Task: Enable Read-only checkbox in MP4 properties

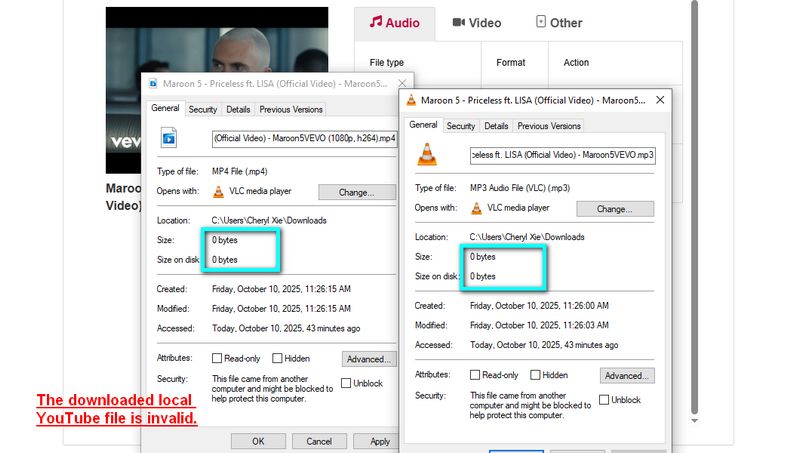Action: point(217,358)
